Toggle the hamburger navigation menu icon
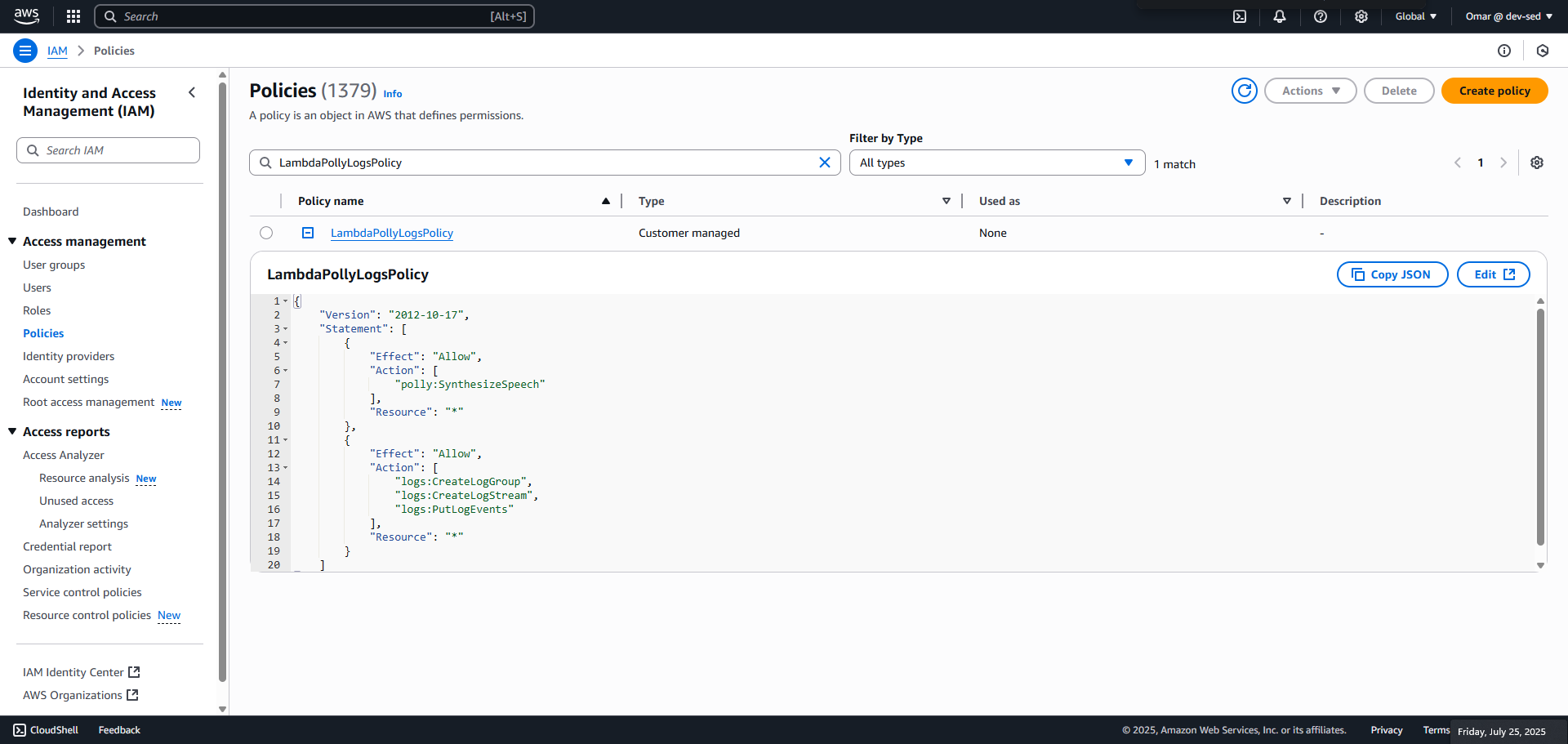This screenshot has width=1568, height=744. click(x=25, y=51)
